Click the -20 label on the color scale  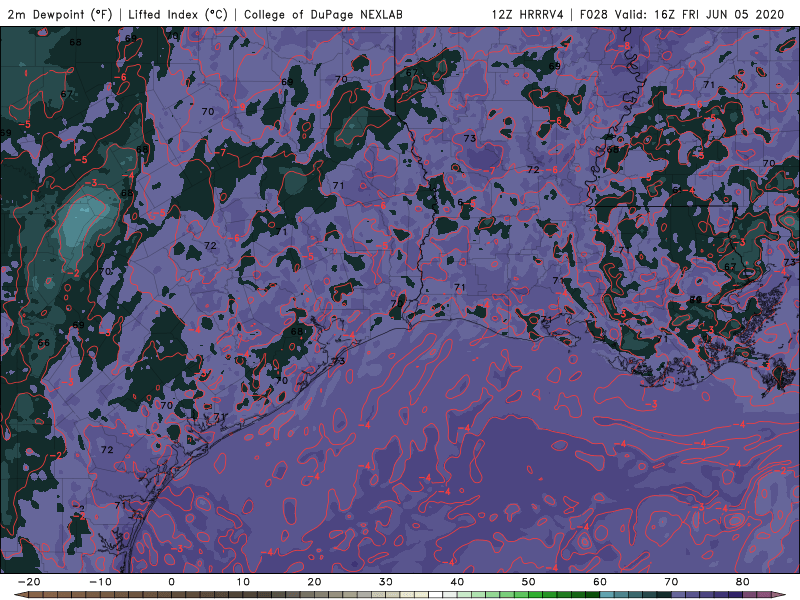click(x=29, y=582)
